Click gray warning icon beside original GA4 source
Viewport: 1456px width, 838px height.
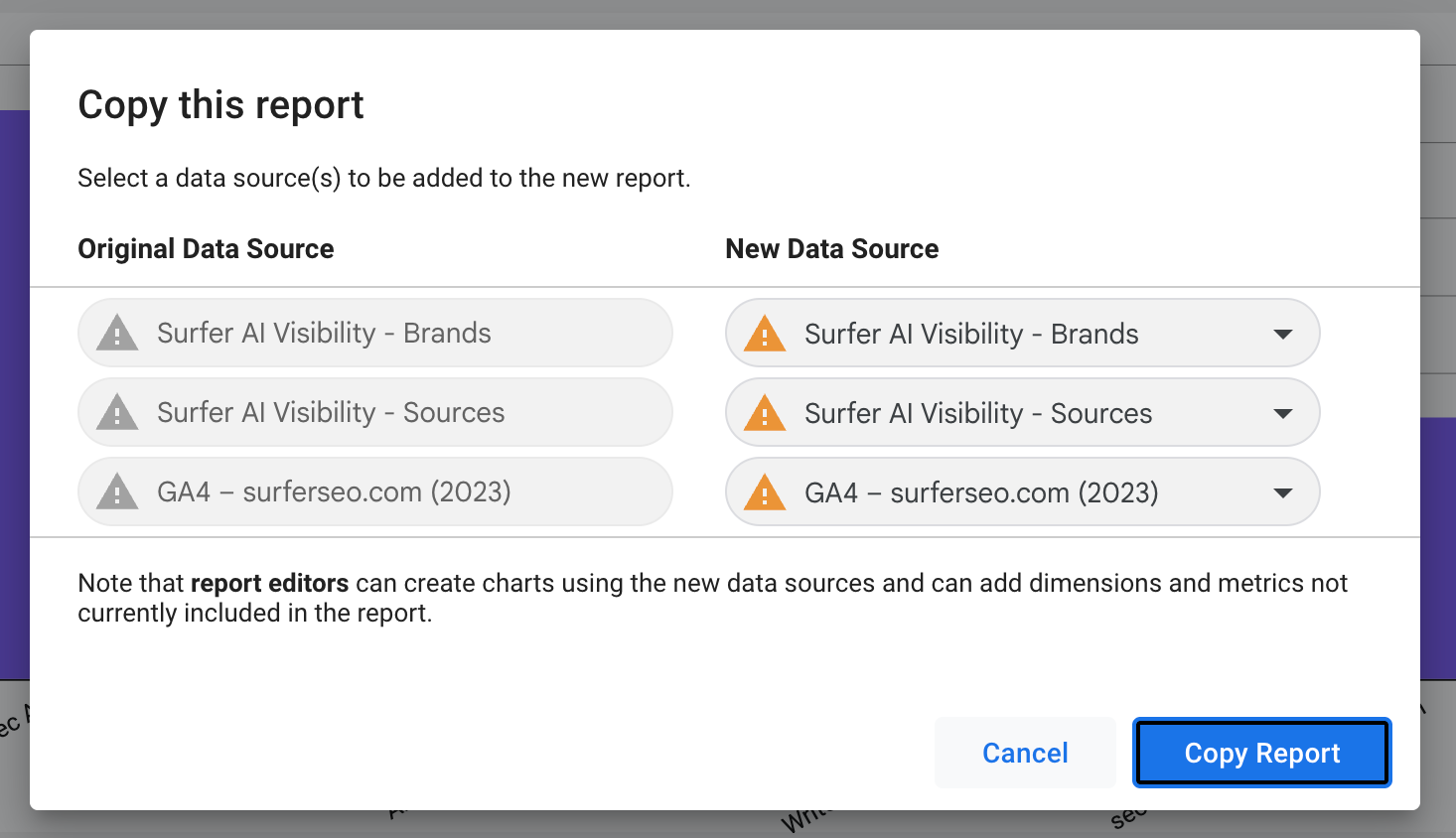tap(117, 492)
